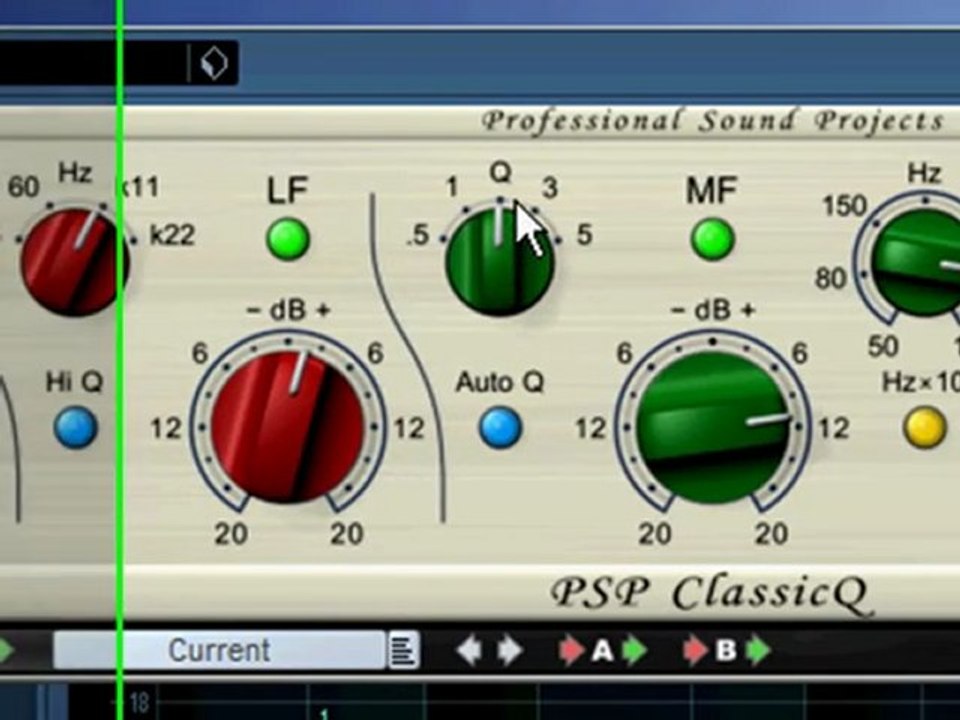
Task: Toggle the Hz×10 yellow button
Action: [924, 428]
